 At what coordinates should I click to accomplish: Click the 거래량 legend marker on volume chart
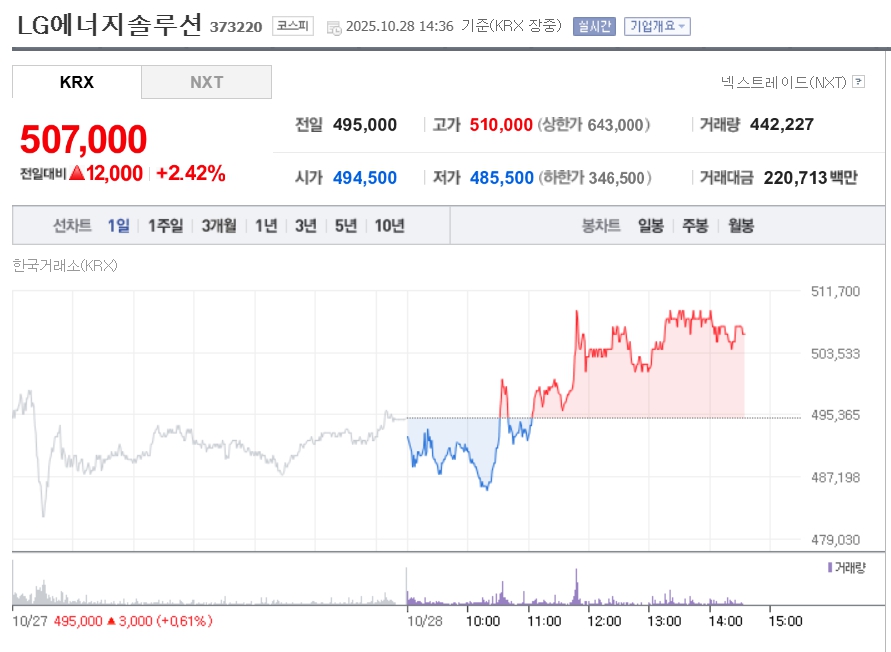point(830,568)
